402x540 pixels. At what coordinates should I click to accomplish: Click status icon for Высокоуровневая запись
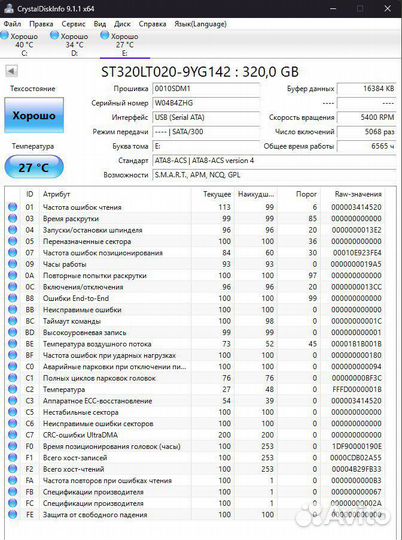tap(12, 332)
